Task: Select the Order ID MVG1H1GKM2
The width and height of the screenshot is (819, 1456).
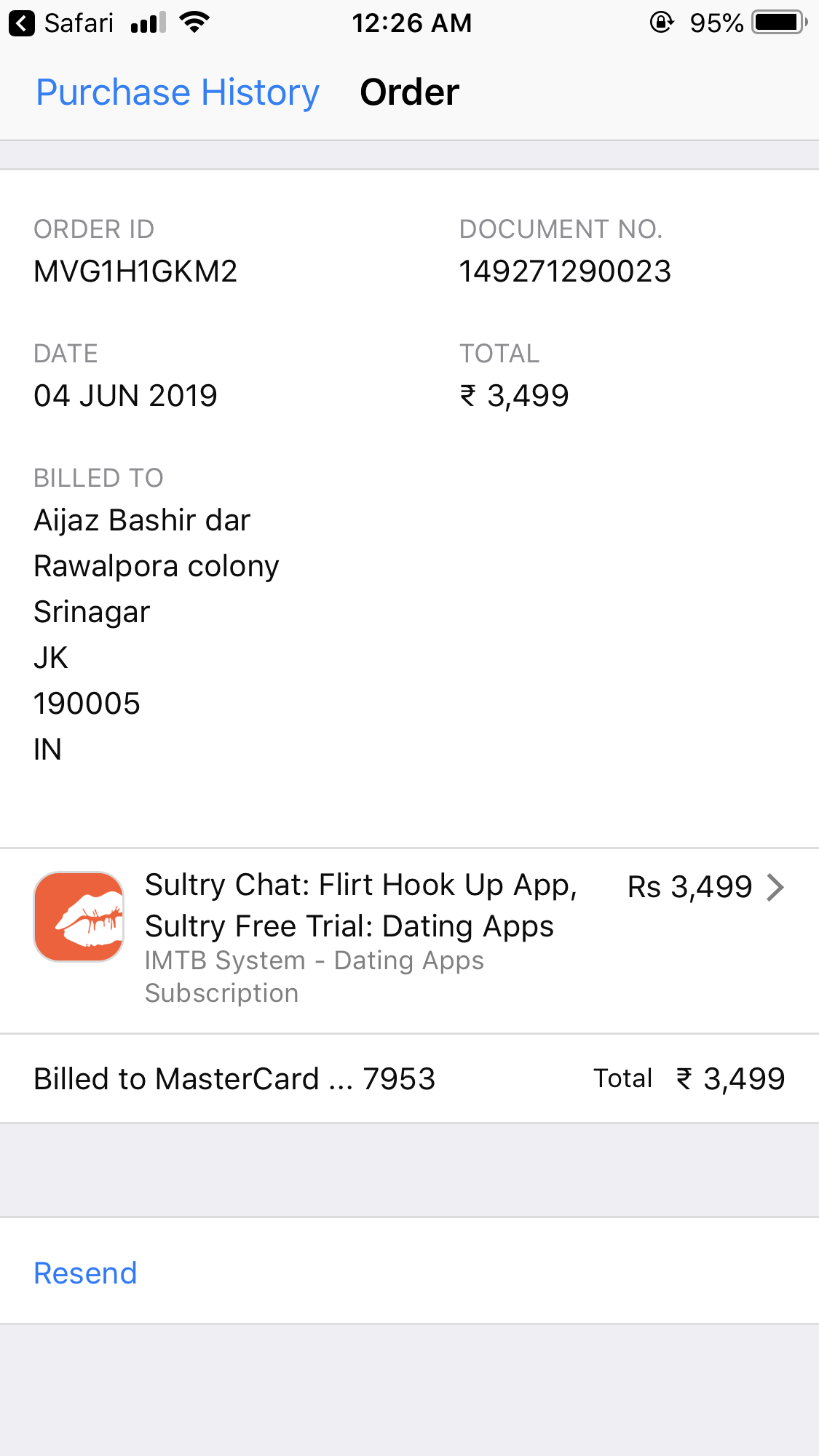Action: [x=135, y=271]
